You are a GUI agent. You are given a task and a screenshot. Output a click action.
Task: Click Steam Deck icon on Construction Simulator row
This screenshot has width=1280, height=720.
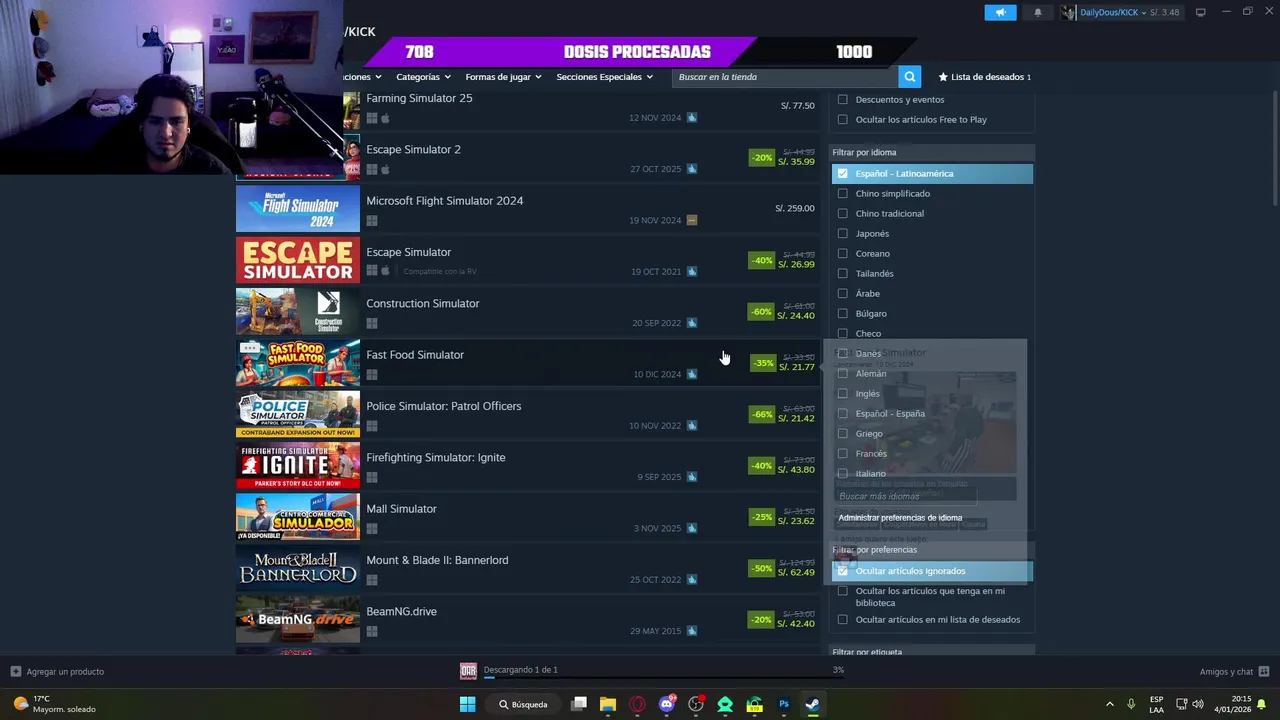tap(692, 323)
